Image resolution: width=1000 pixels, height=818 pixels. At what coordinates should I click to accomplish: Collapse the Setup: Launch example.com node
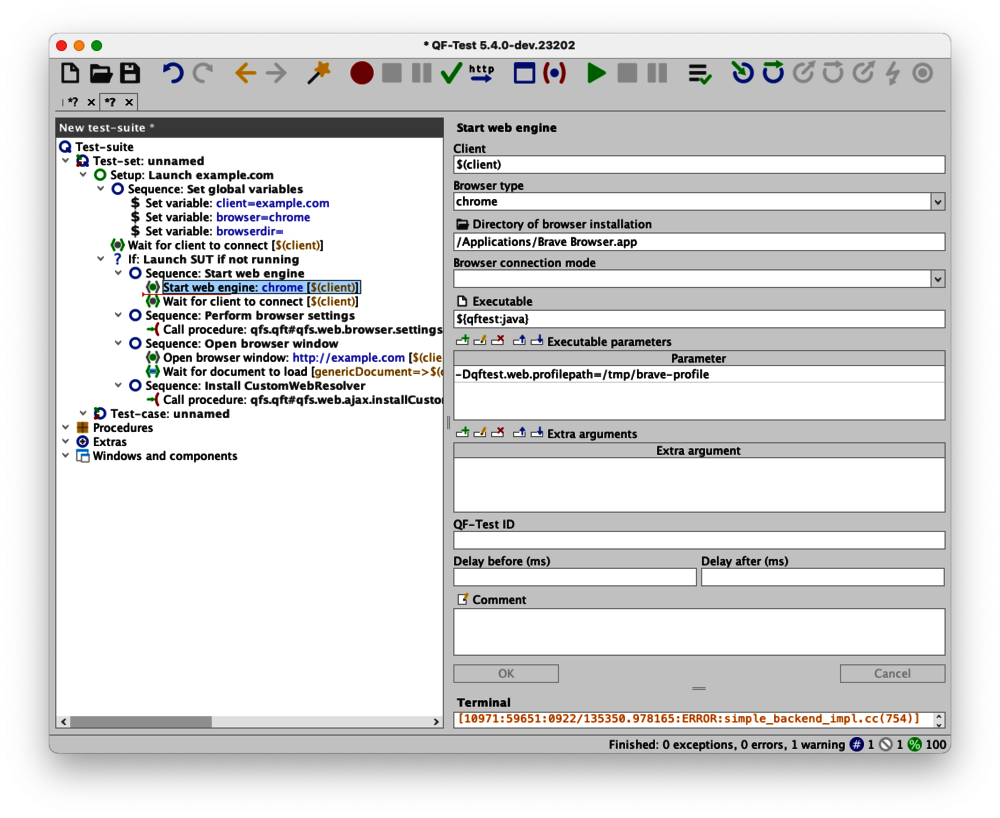(x=84, y=174)
